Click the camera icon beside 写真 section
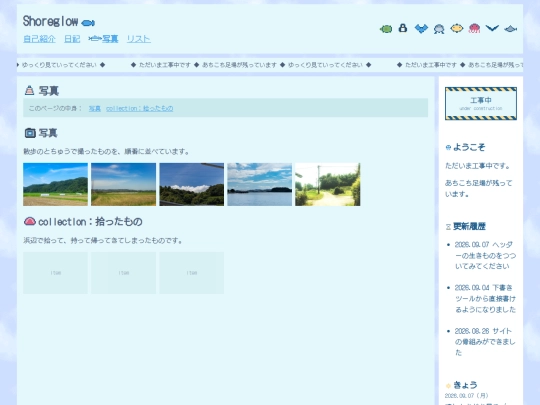This screenshot has width=540, height=405. click(x=30, y=133)
